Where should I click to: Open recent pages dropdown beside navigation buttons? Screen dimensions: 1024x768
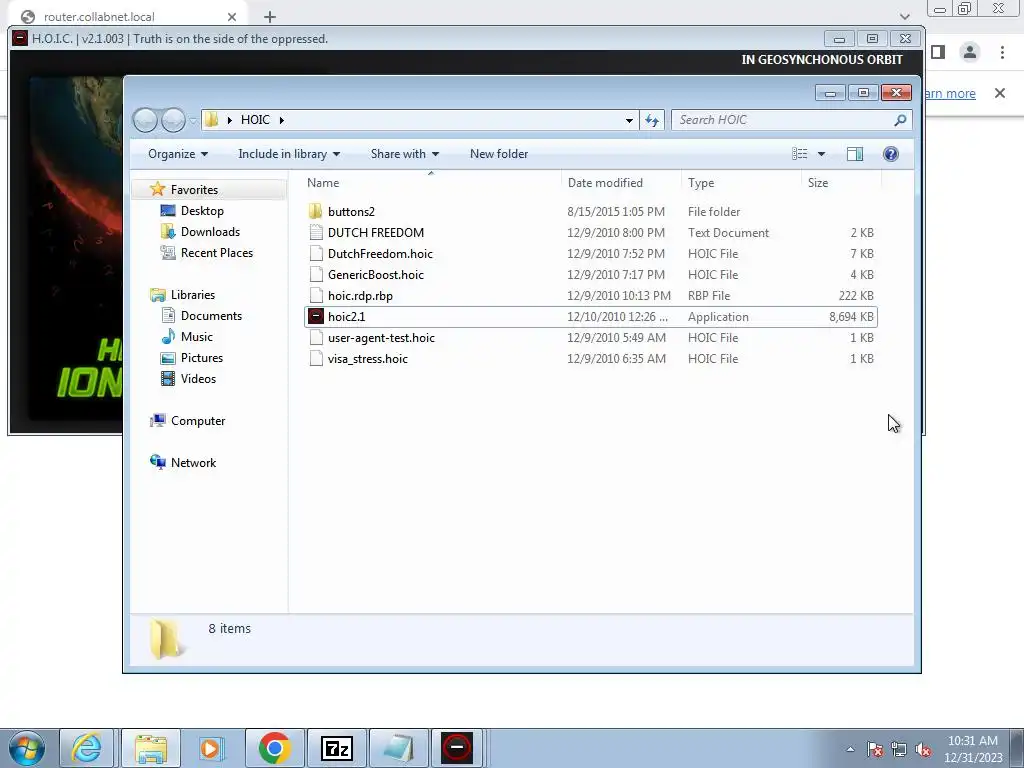(193, 120)
